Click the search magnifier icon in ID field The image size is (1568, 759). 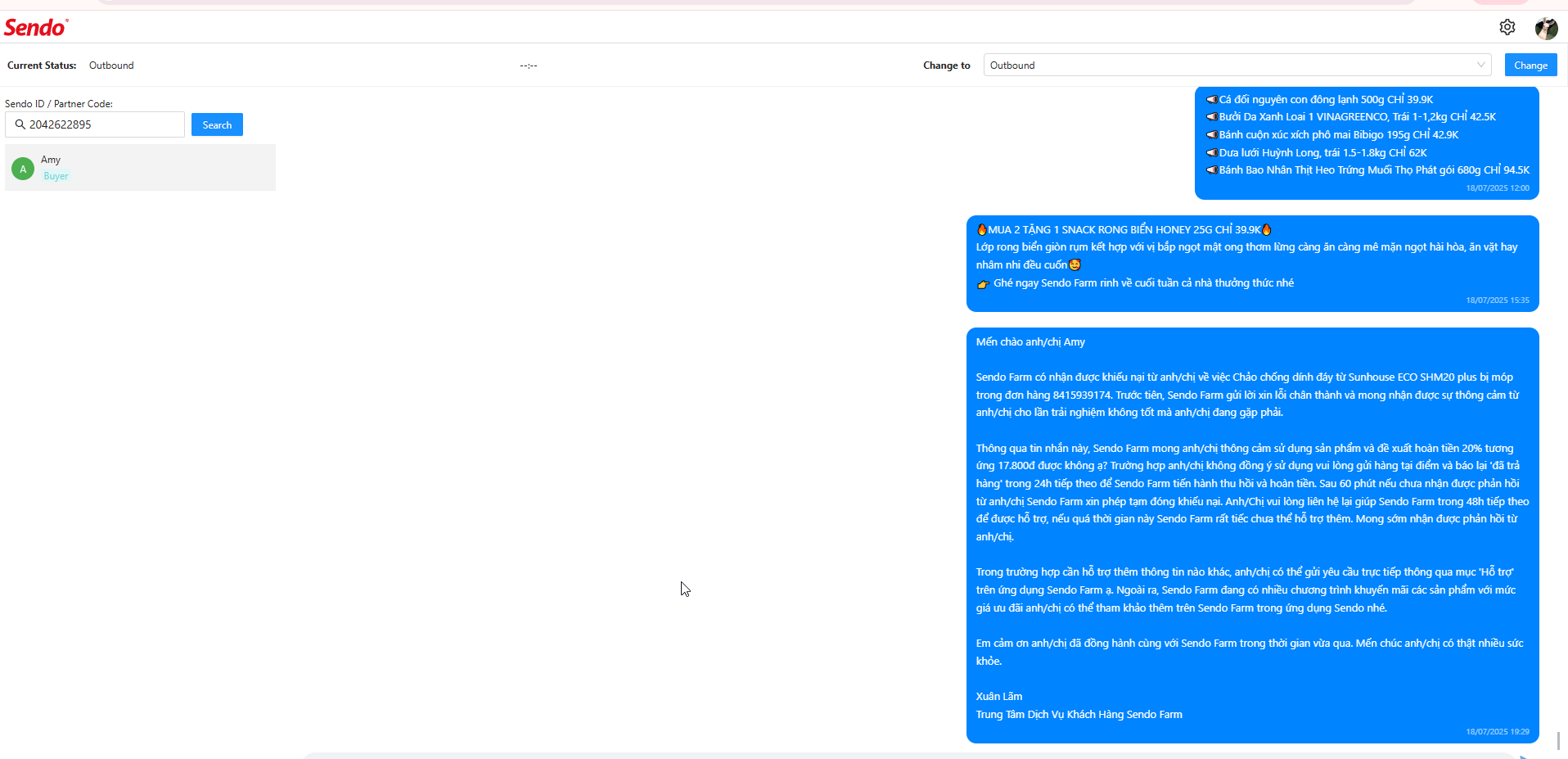coord(20,124)
